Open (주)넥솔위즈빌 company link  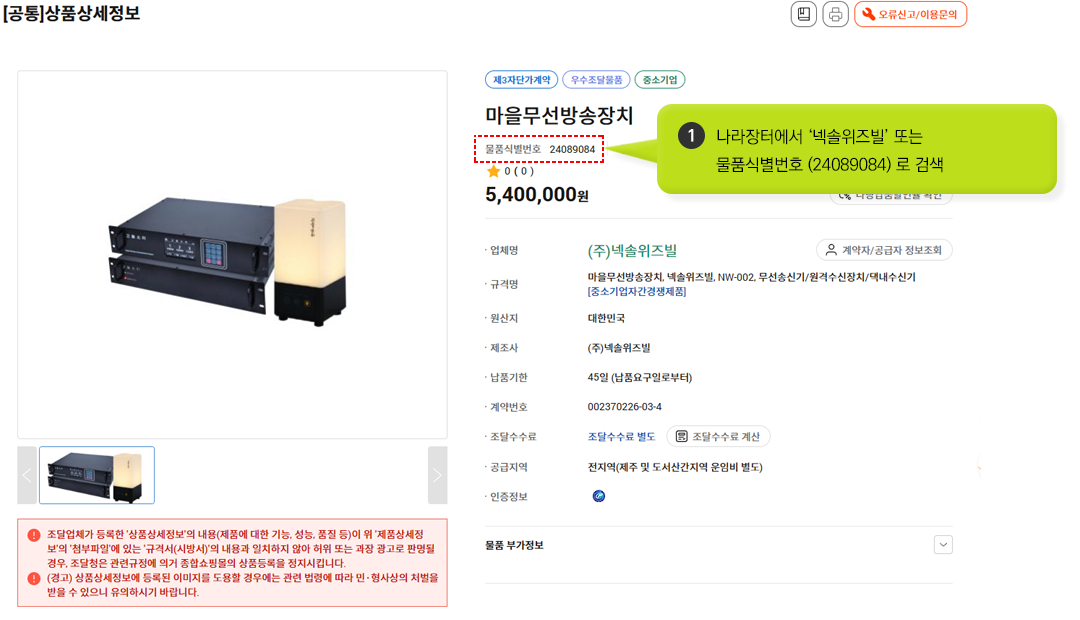coord(632,251)
